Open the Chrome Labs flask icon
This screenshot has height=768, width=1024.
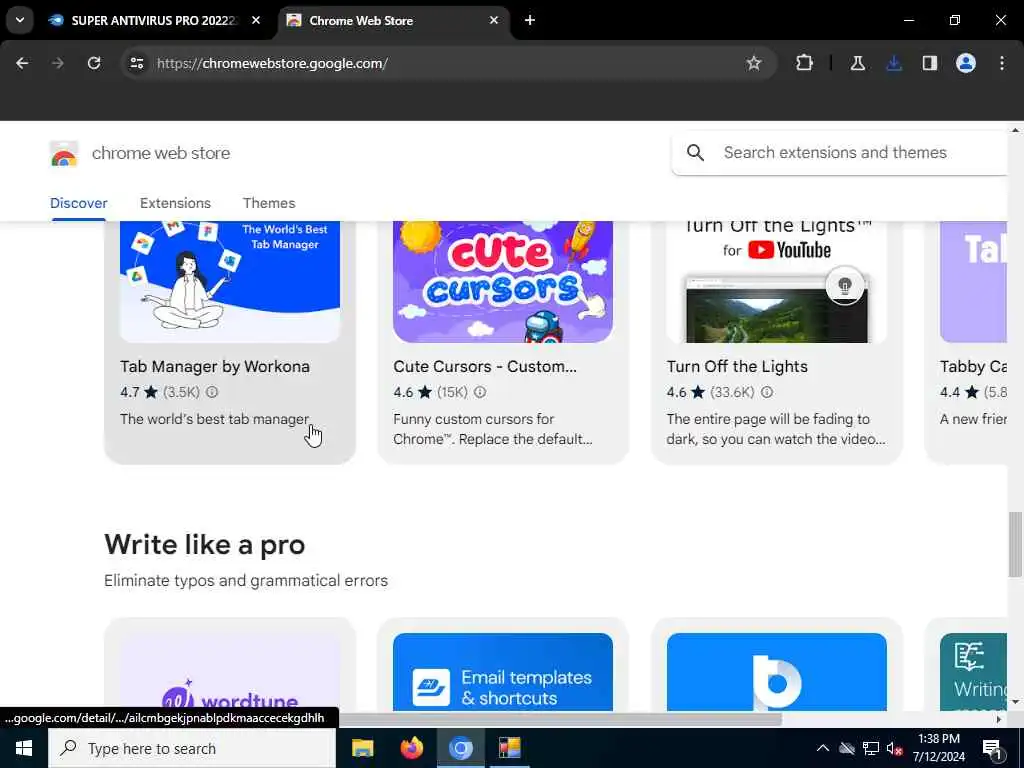857,63
